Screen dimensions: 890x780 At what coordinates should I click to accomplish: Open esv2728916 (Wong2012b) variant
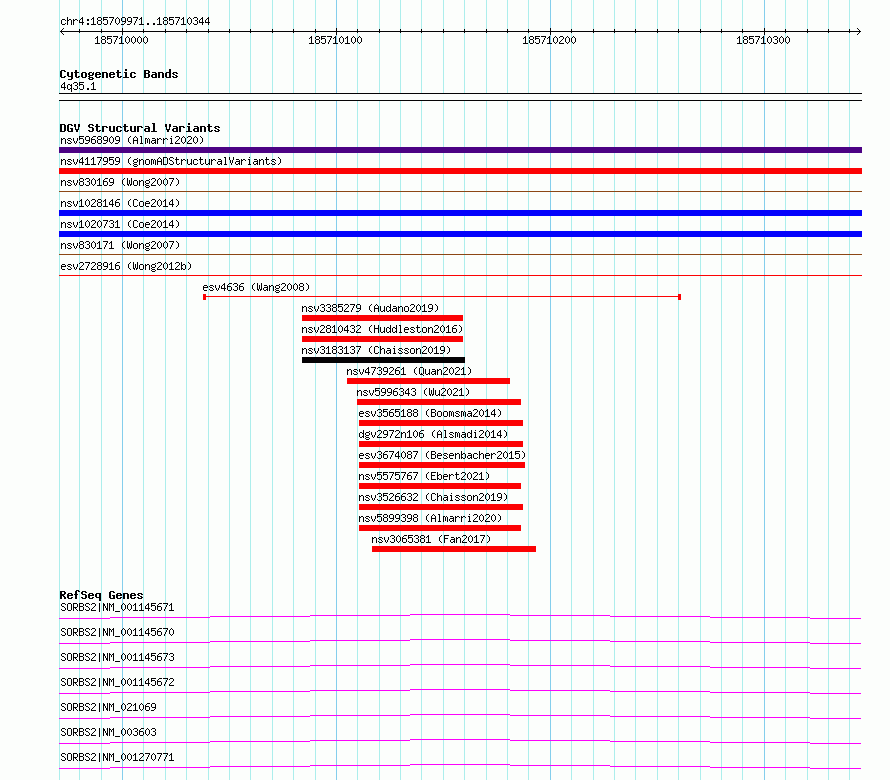(x=126, y=266)
